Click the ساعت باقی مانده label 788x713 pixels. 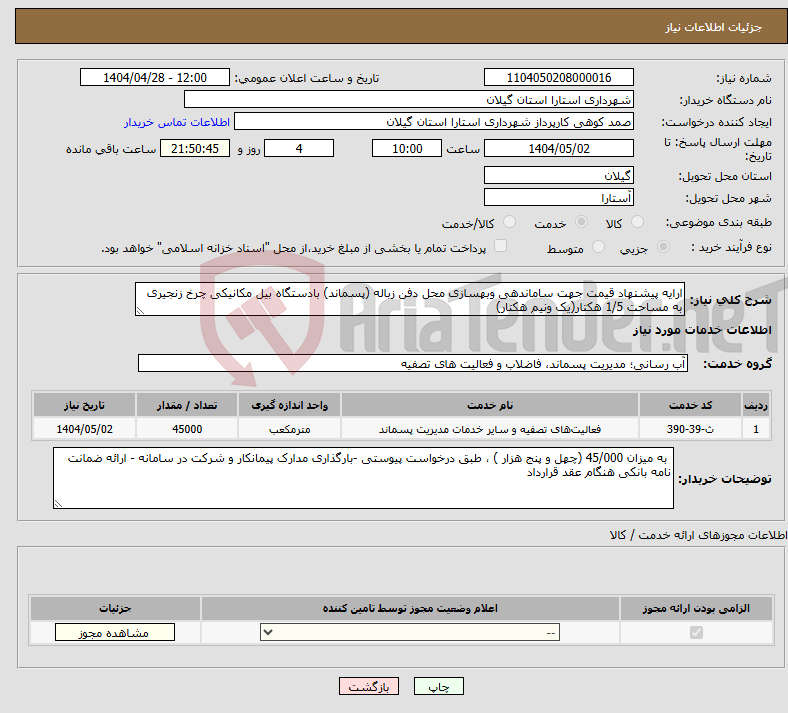[111, 149]
